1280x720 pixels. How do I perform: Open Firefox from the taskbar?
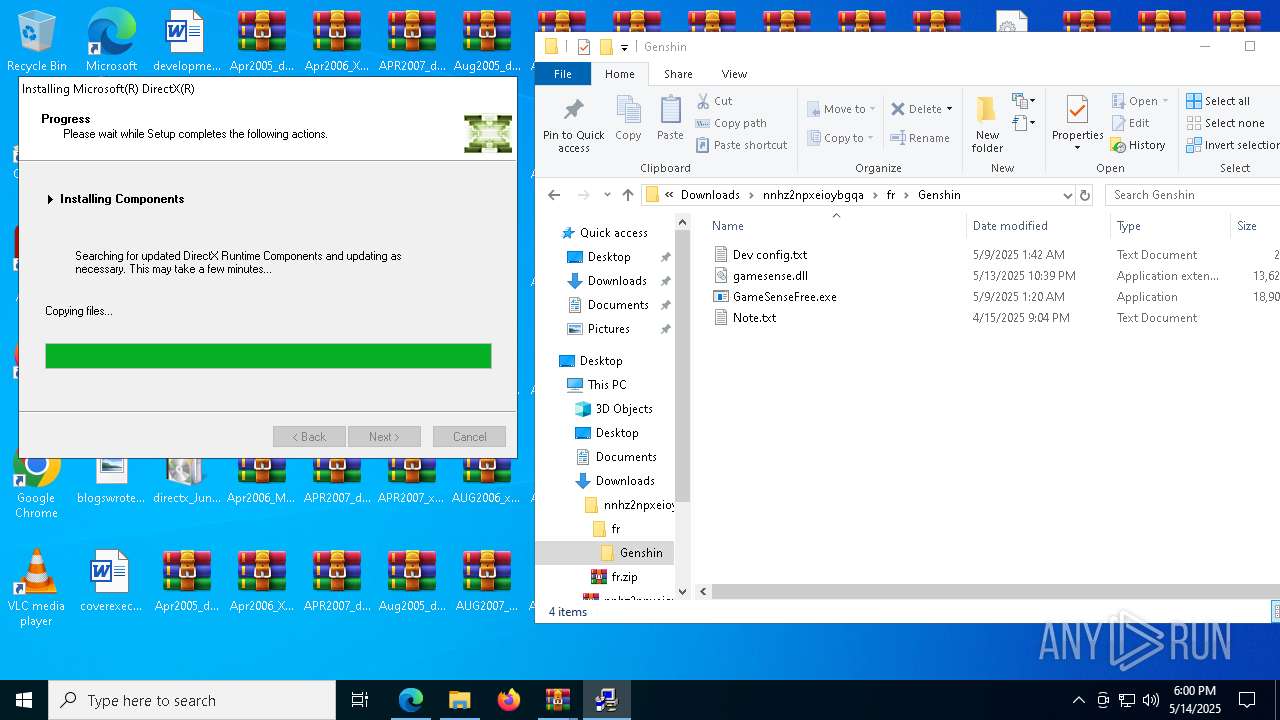coord(508,700)
